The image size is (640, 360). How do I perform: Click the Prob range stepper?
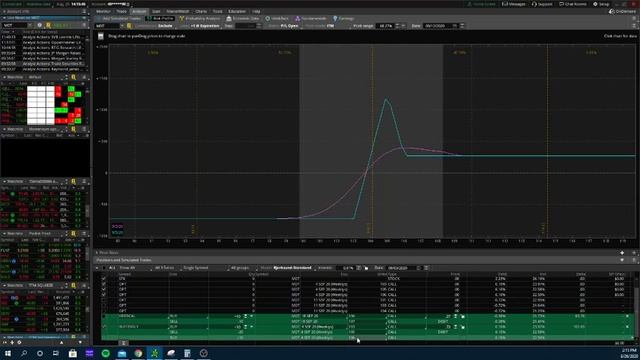[398, 26]
